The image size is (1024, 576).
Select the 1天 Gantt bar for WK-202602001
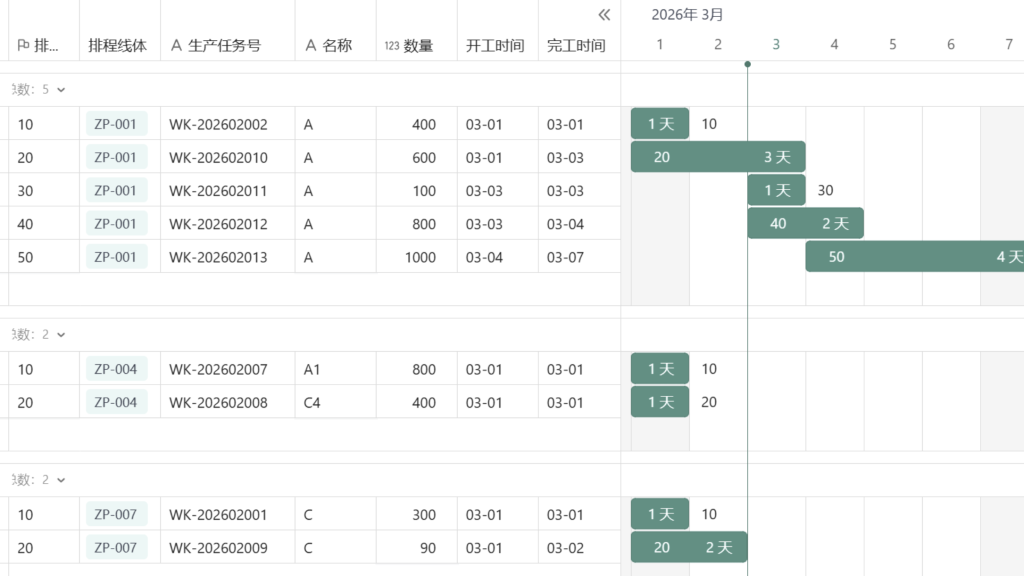[x=660, y=515]
